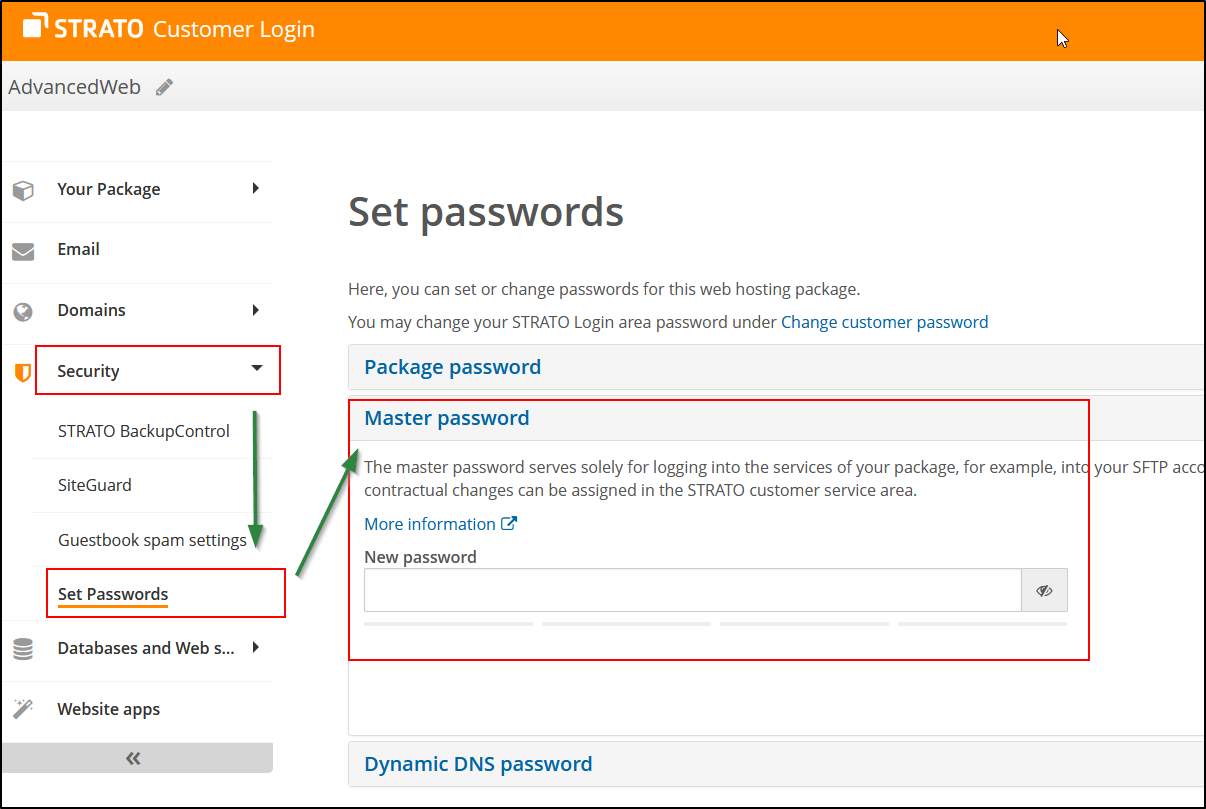
Task: Click the pencil icon next to AdvancedWeb
Action: 165,87
